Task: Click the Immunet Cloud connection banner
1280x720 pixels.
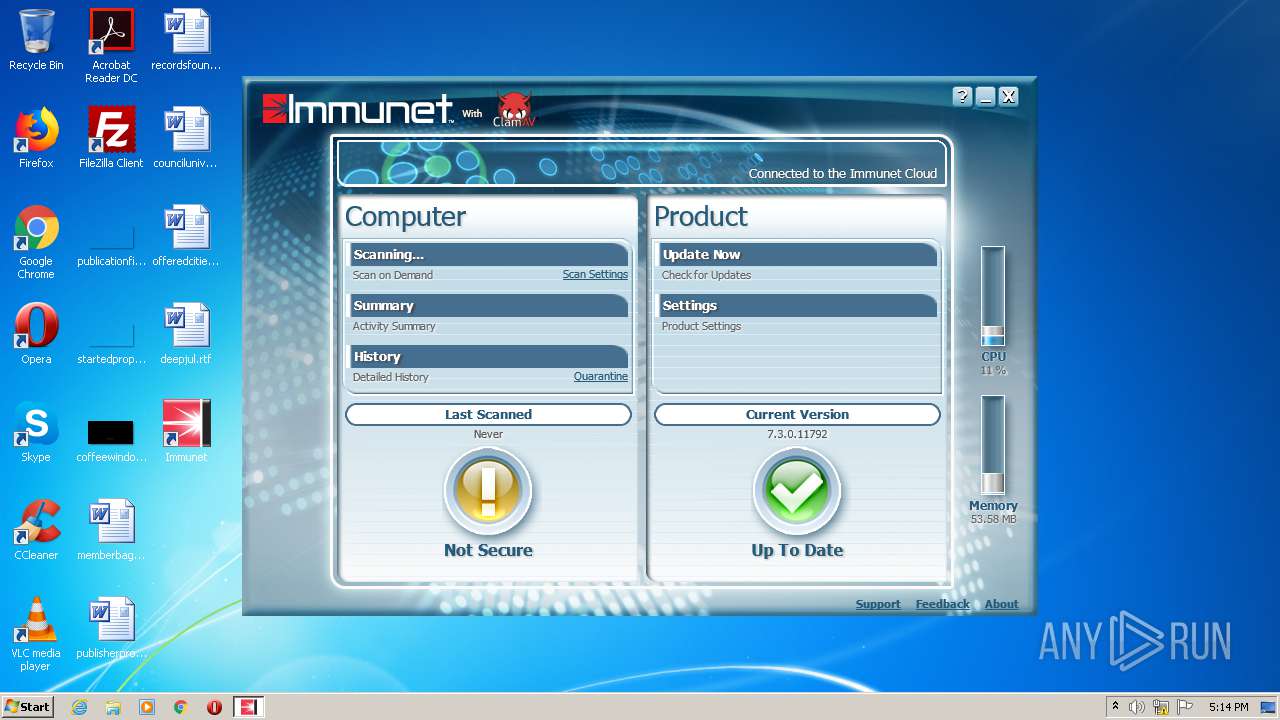Action: click(642, 162)
